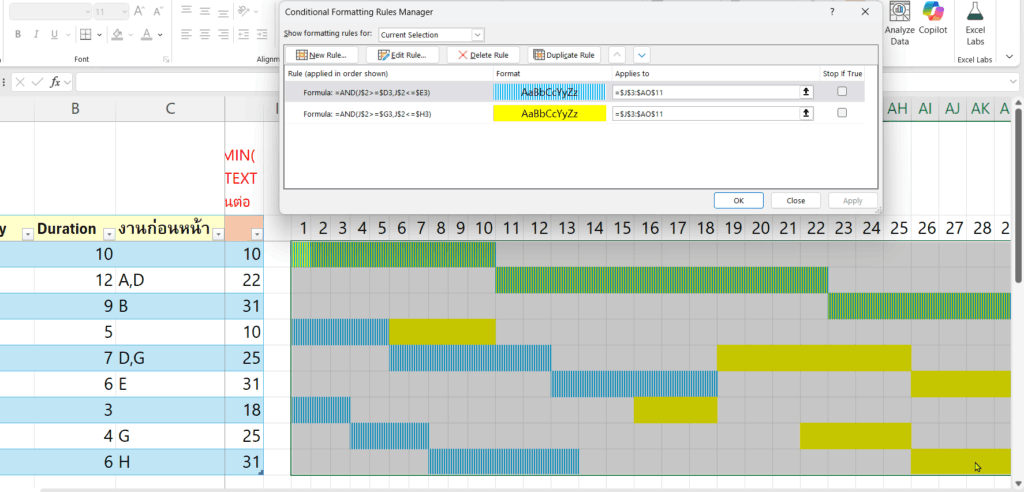Image resolution: width=1024 pixels, height=492 pixels.
Task: Open the Underline style dropdown arrow
Action: 67,35
